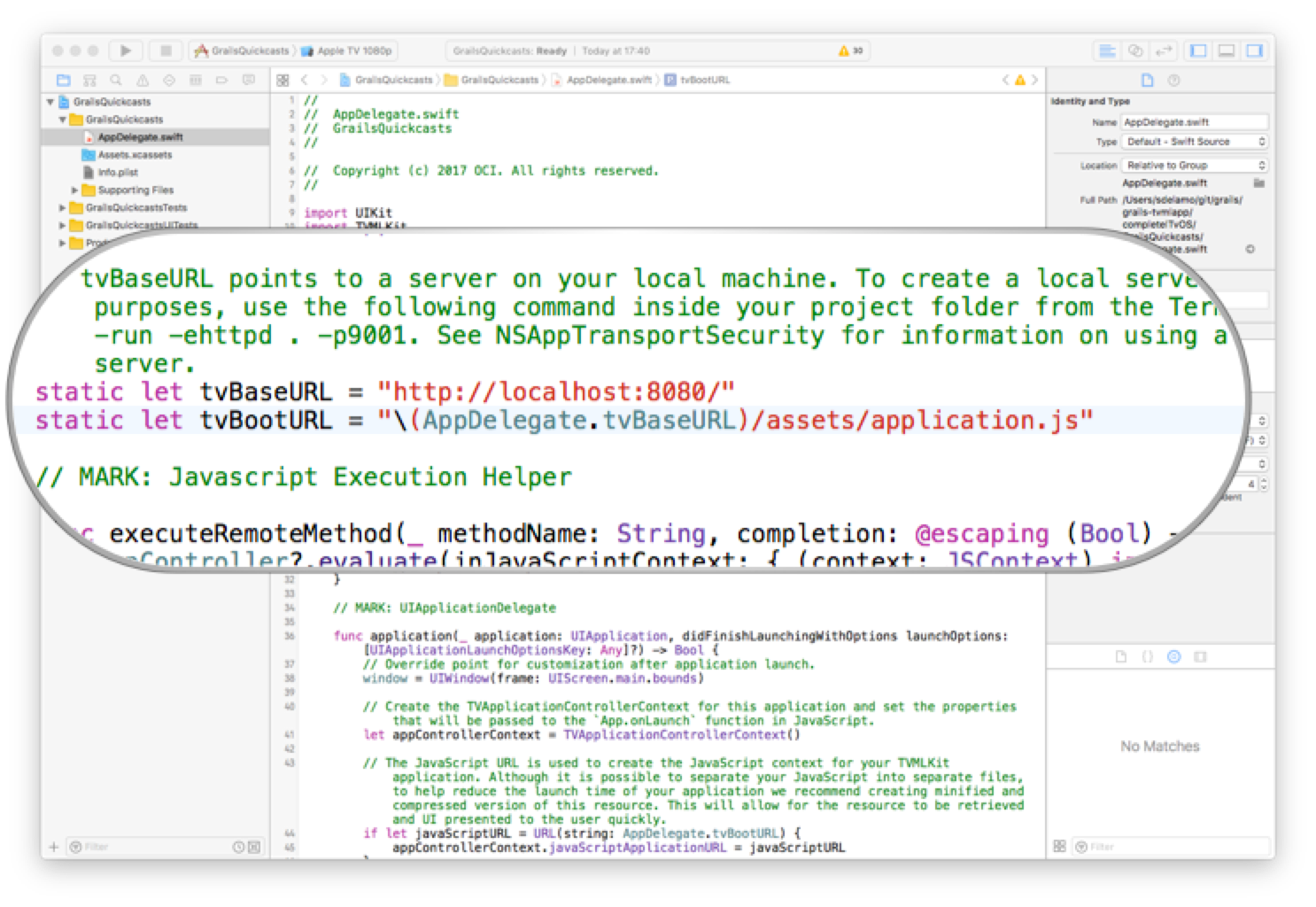
Task: Click the 'import UIKit' code line
Action: pyautogui.click(x=348, y=213)
